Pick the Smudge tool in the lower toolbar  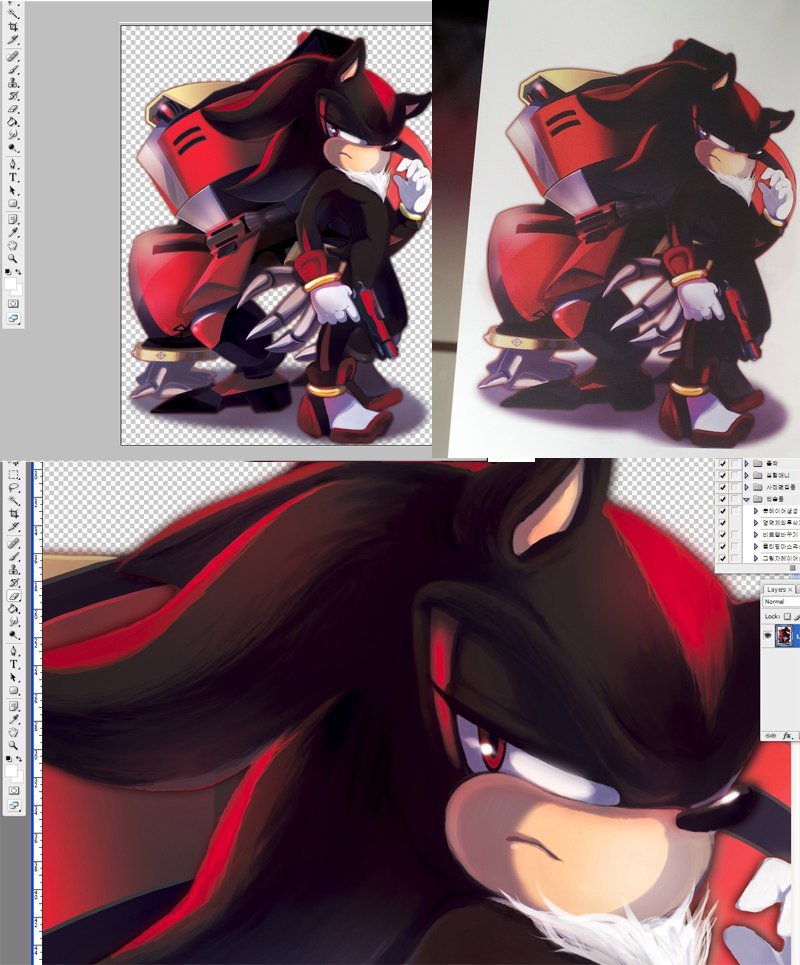coord(13,622)
